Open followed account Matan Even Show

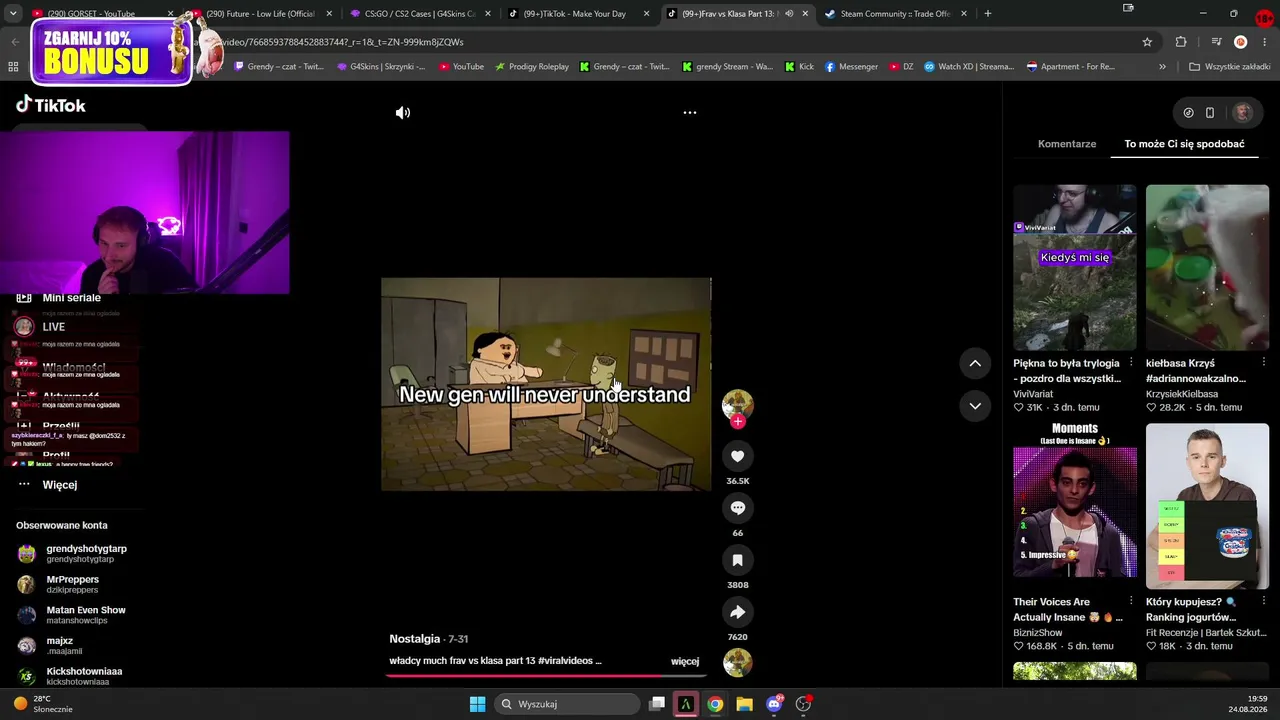point(71,615)
